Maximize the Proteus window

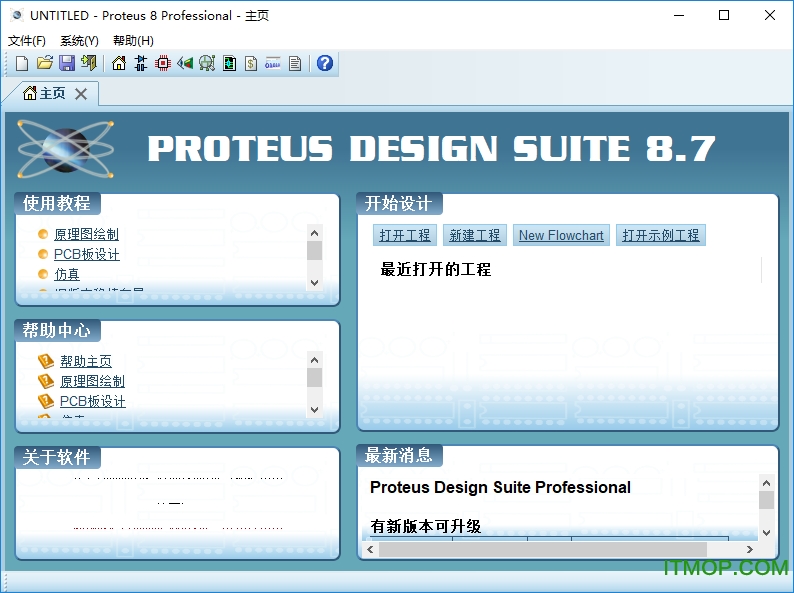pos(724,15)
